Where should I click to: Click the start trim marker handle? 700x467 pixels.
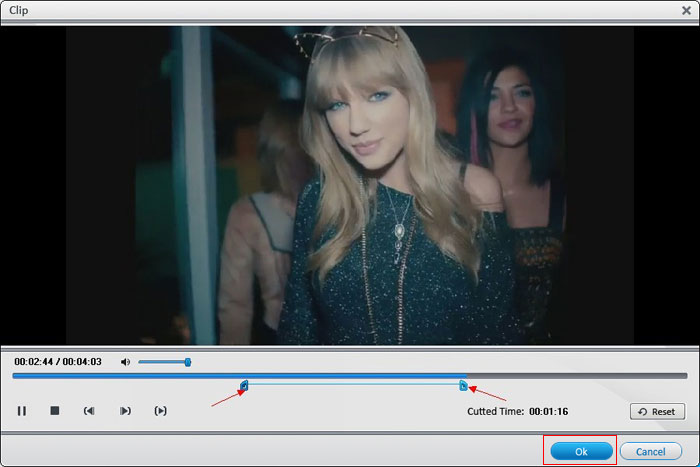[x=244, y=385]
